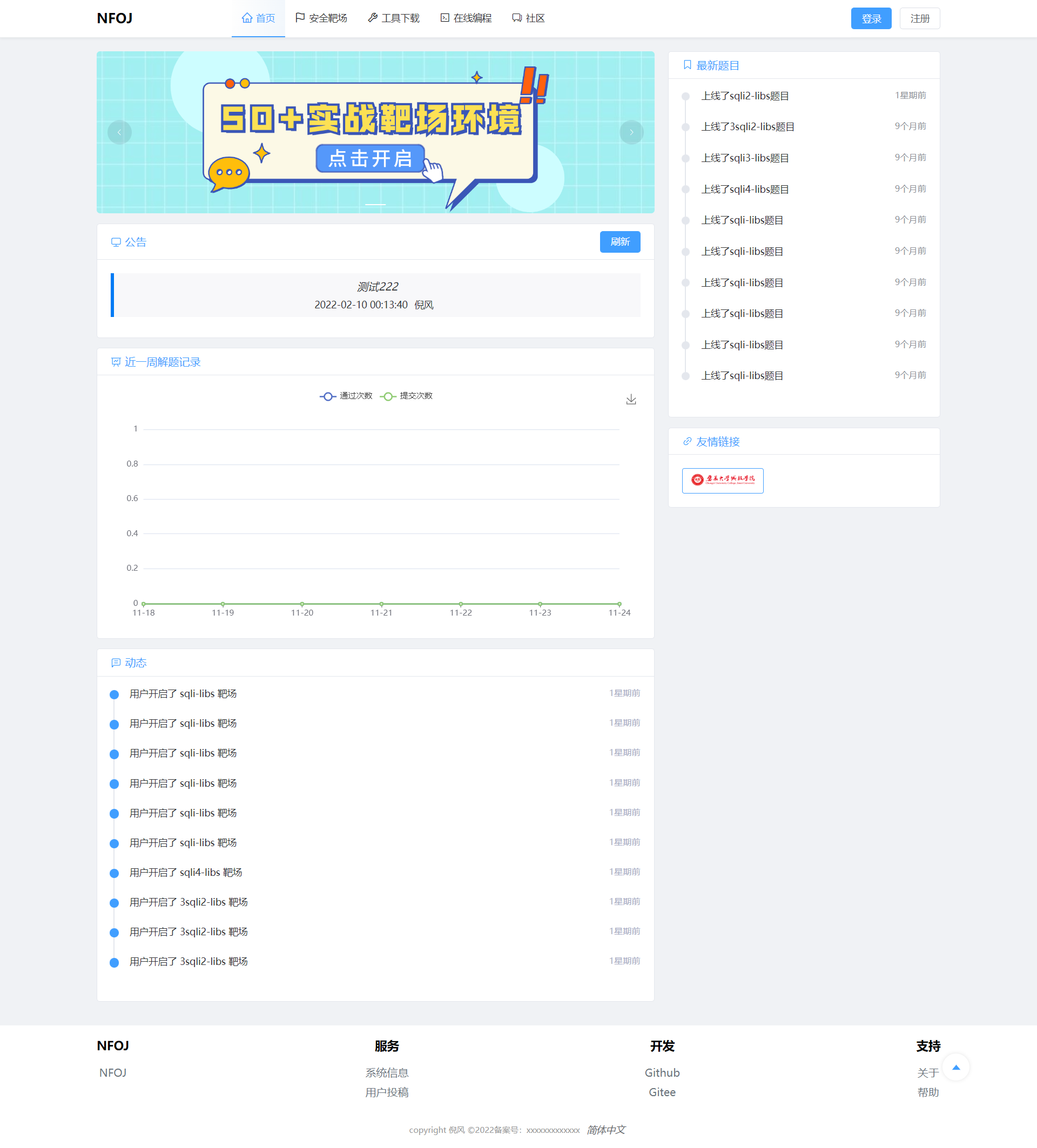Click the bookmark icon beside 最新题目
The width and height of the screenshot is (1037, 1148).
click(x=688, y=65)
